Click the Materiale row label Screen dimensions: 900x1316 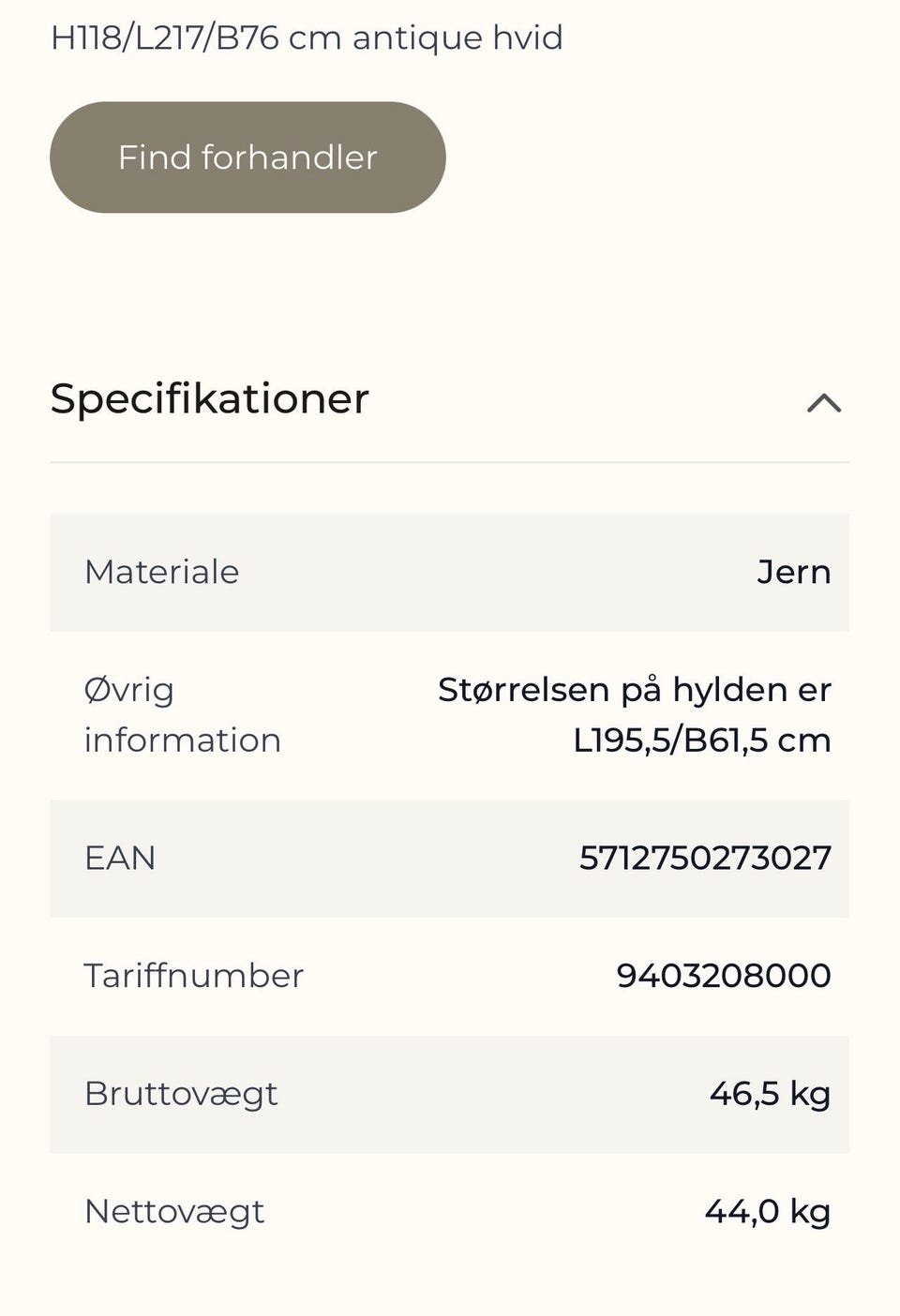(x=162, y=572)
